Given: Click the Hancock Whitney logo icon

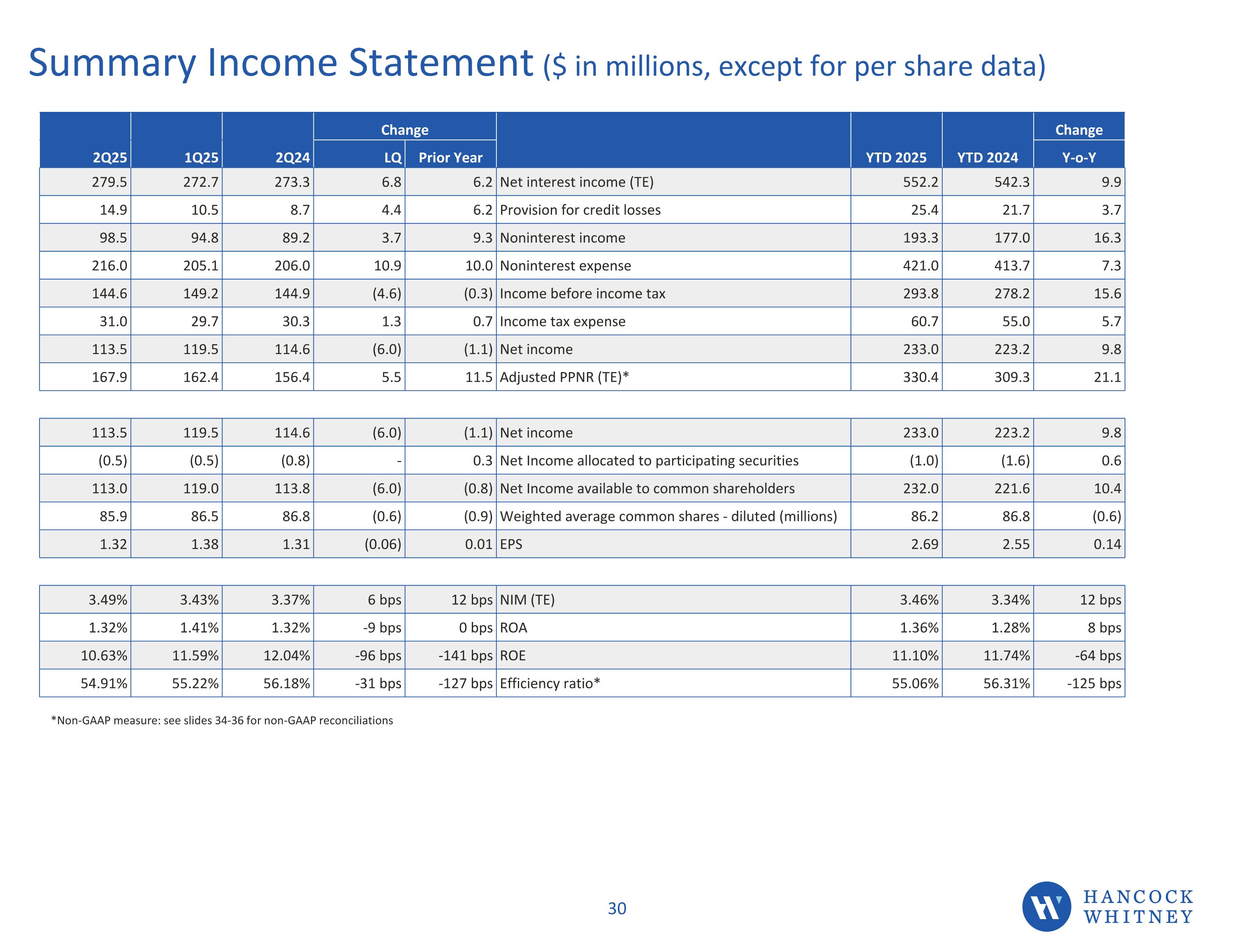Looking at the screenshot, I should 1046,906.
